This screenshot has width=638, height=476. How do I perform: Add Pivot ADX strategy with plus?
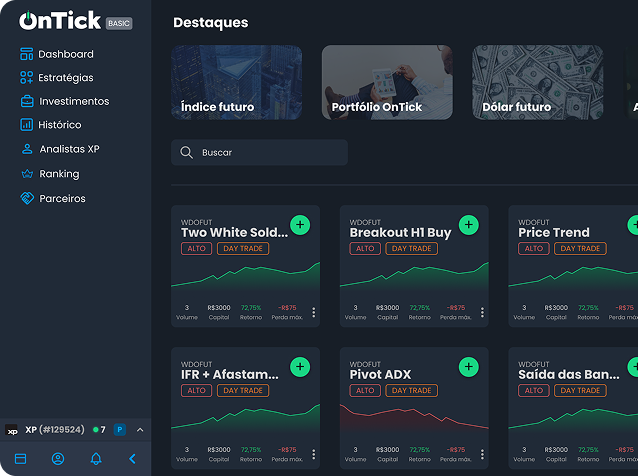pos(469,367)
